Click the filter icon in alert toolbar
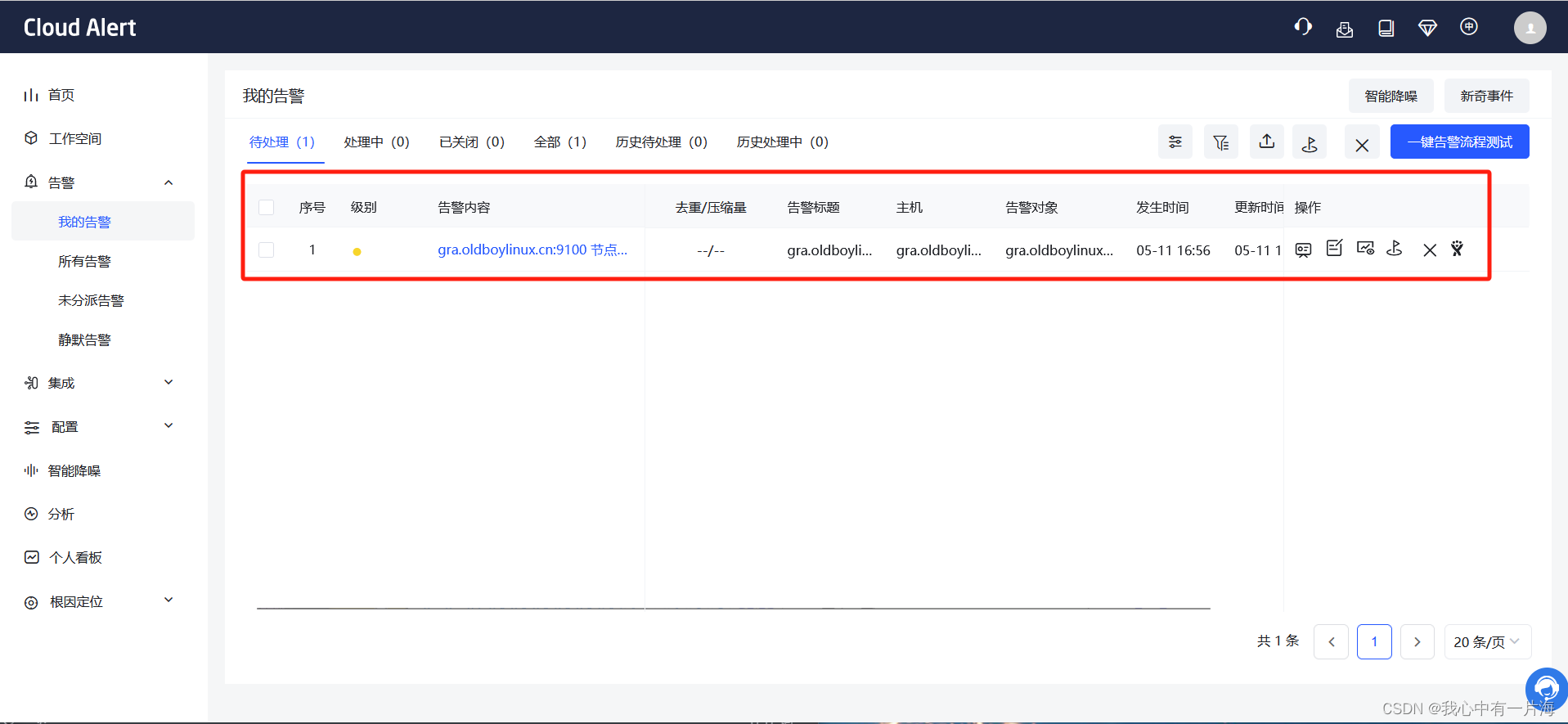Viewport: 1568px width, 724px height. (1221, 142)
